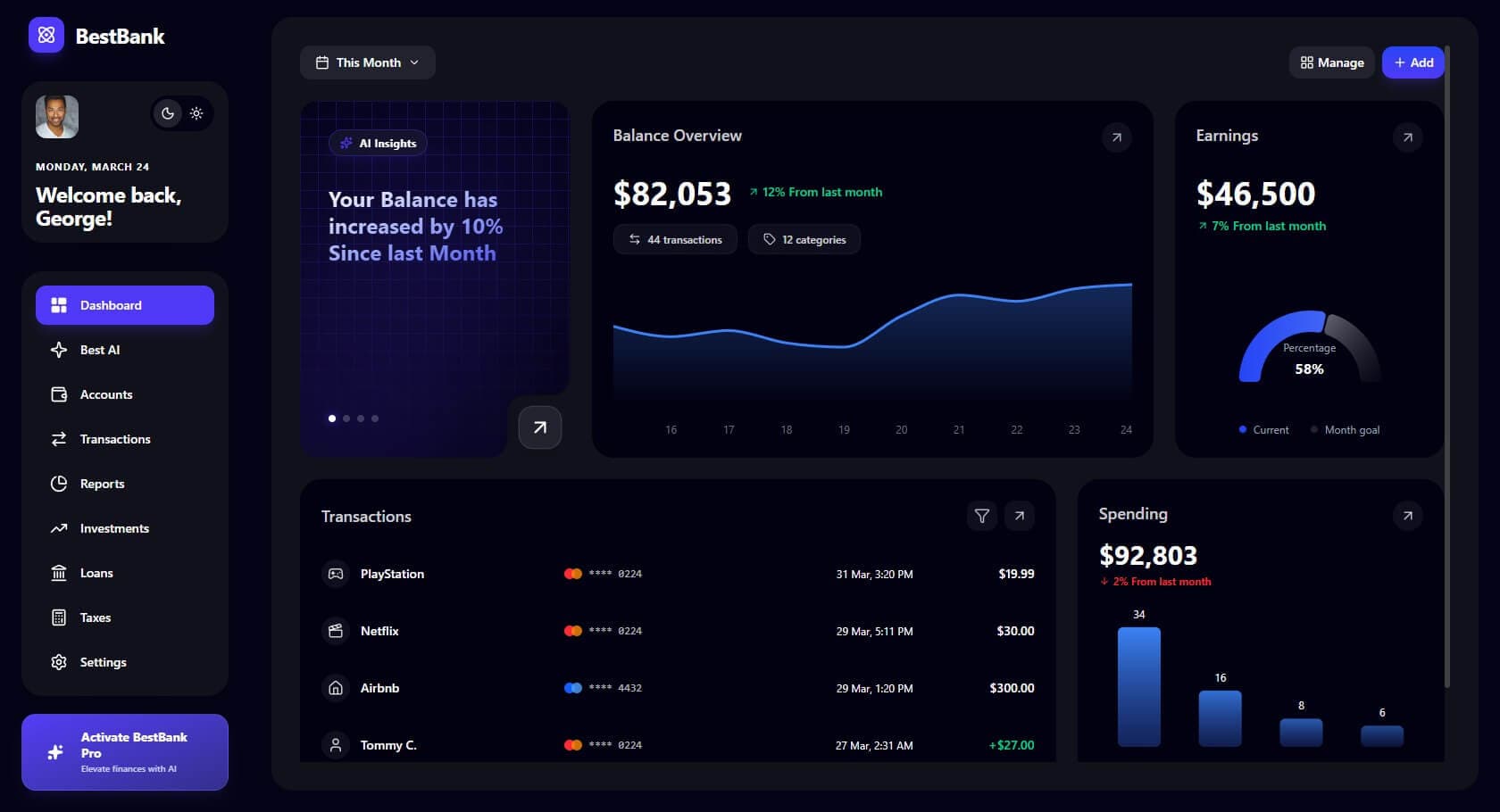Open Settings from the sidebar menu

pos(104,661)
